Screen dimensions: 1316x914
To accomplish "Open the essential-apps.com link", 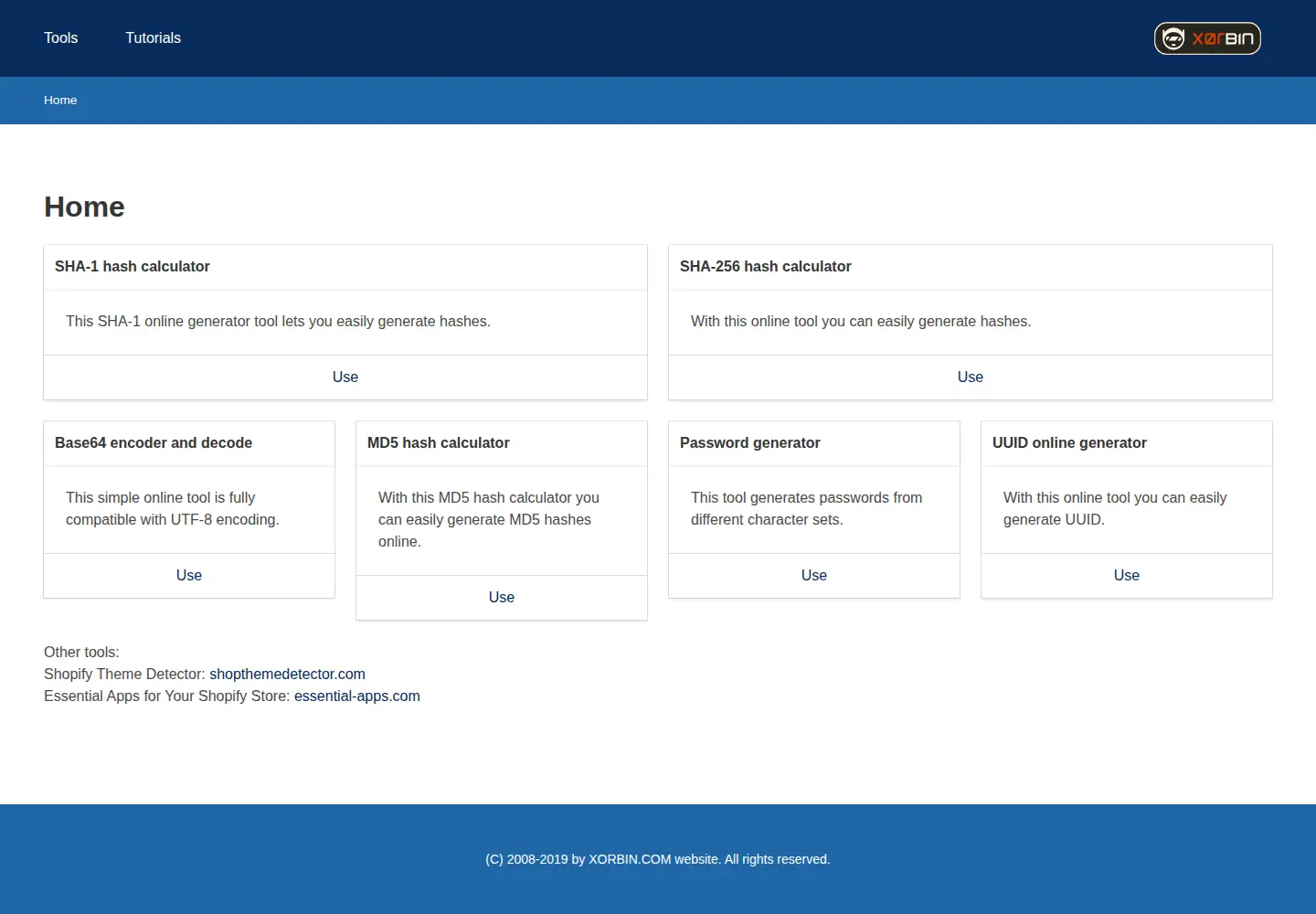I will click(x=357, y=696).
